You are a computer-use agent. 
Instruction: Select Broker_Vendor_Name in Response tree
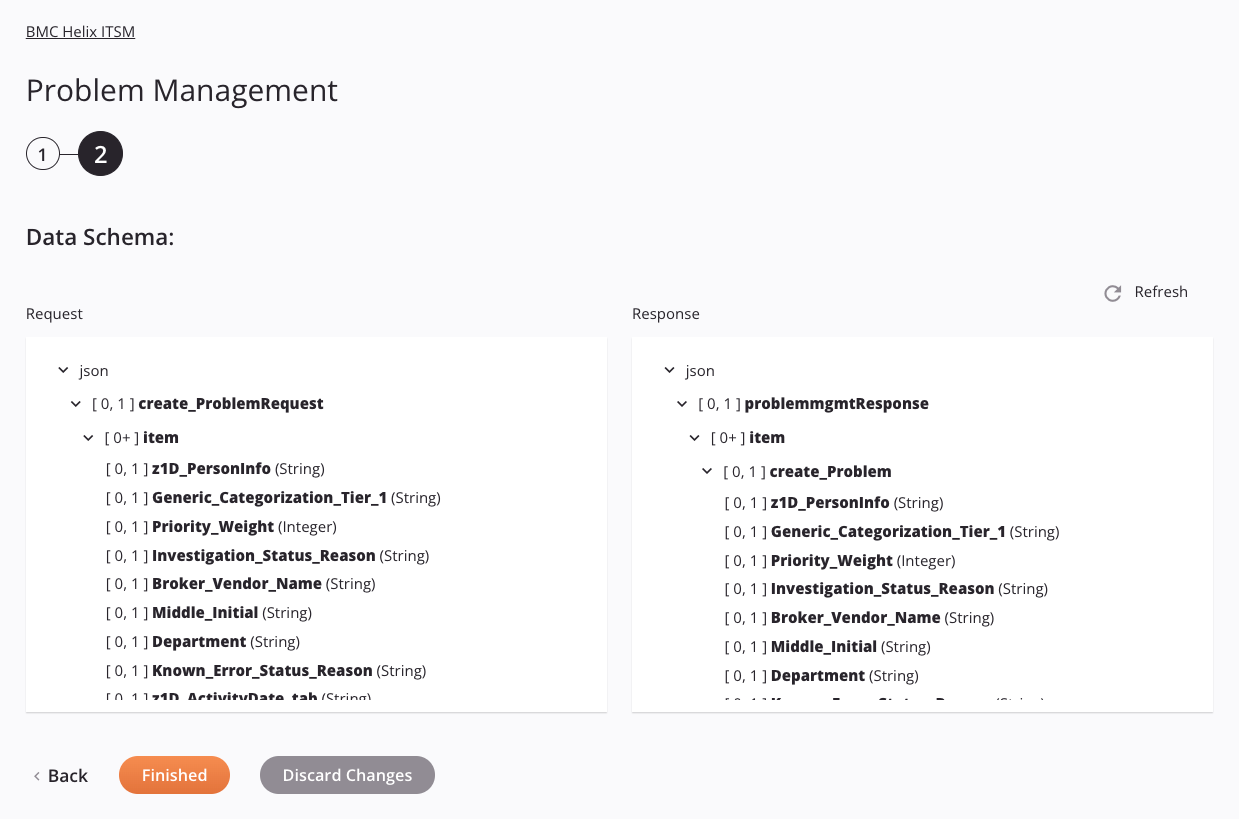[x=860, y=617]
